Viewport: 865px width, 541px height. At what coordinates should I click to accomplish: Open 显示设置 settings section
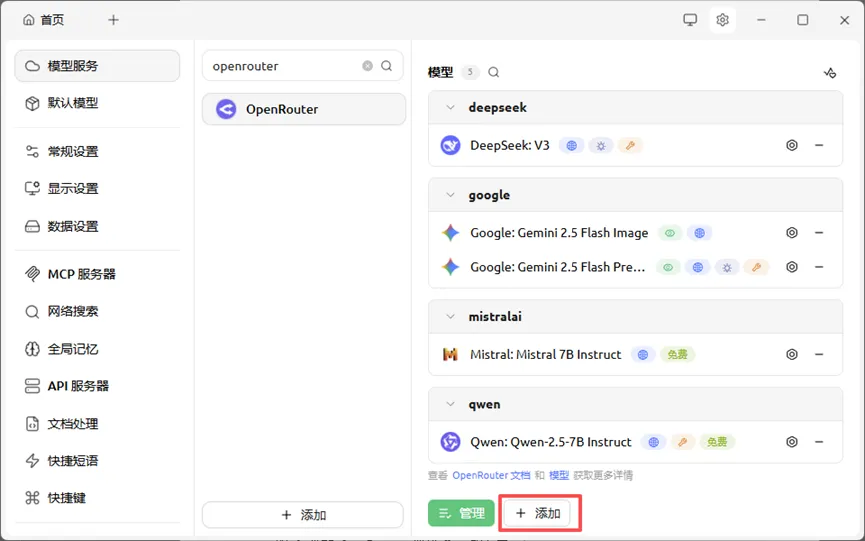click(x=97, y=189)
